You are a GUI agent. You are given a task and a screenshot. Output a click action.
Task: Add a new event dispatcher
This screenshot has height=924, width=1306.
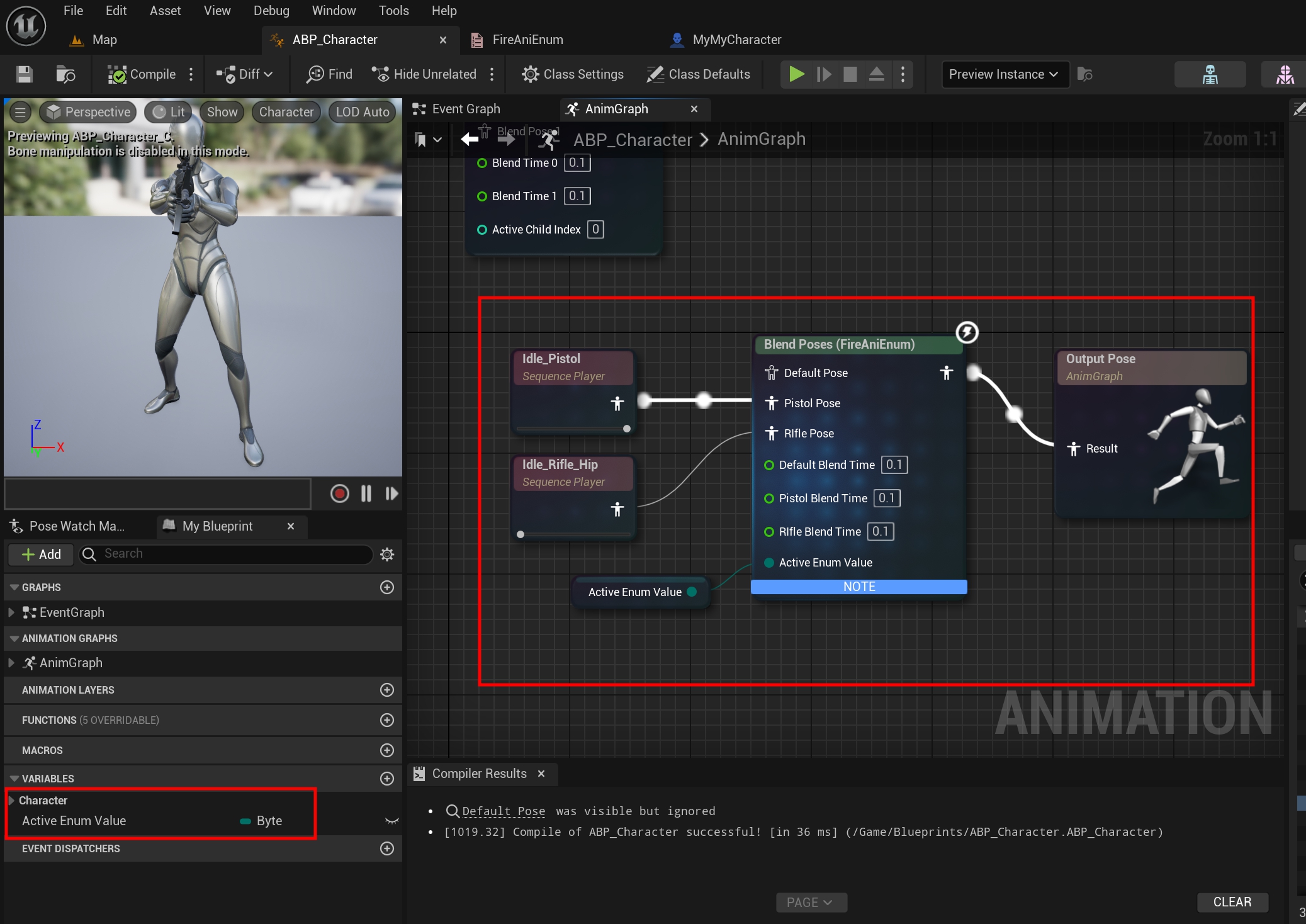point(387,848)
